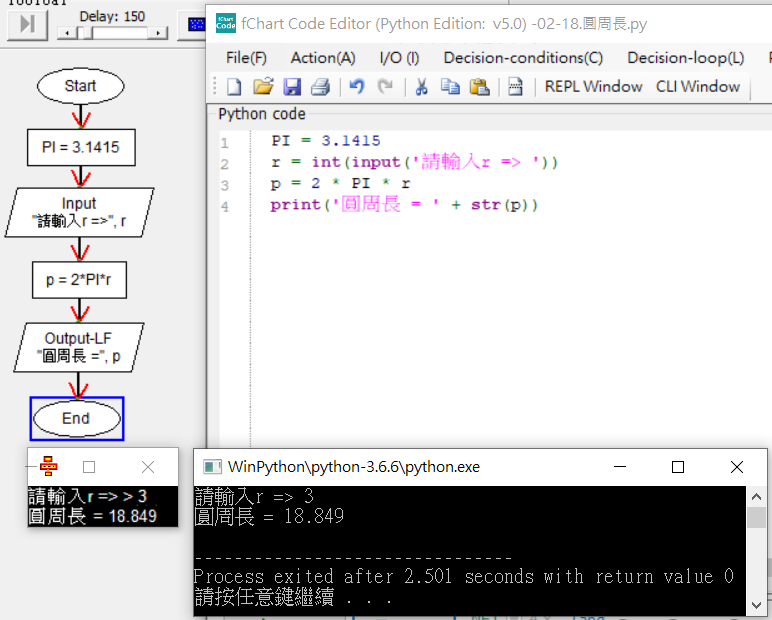Screen dimensions: 772x620
Task: Click the document icon before REPL Window
Action: point(515,87)
